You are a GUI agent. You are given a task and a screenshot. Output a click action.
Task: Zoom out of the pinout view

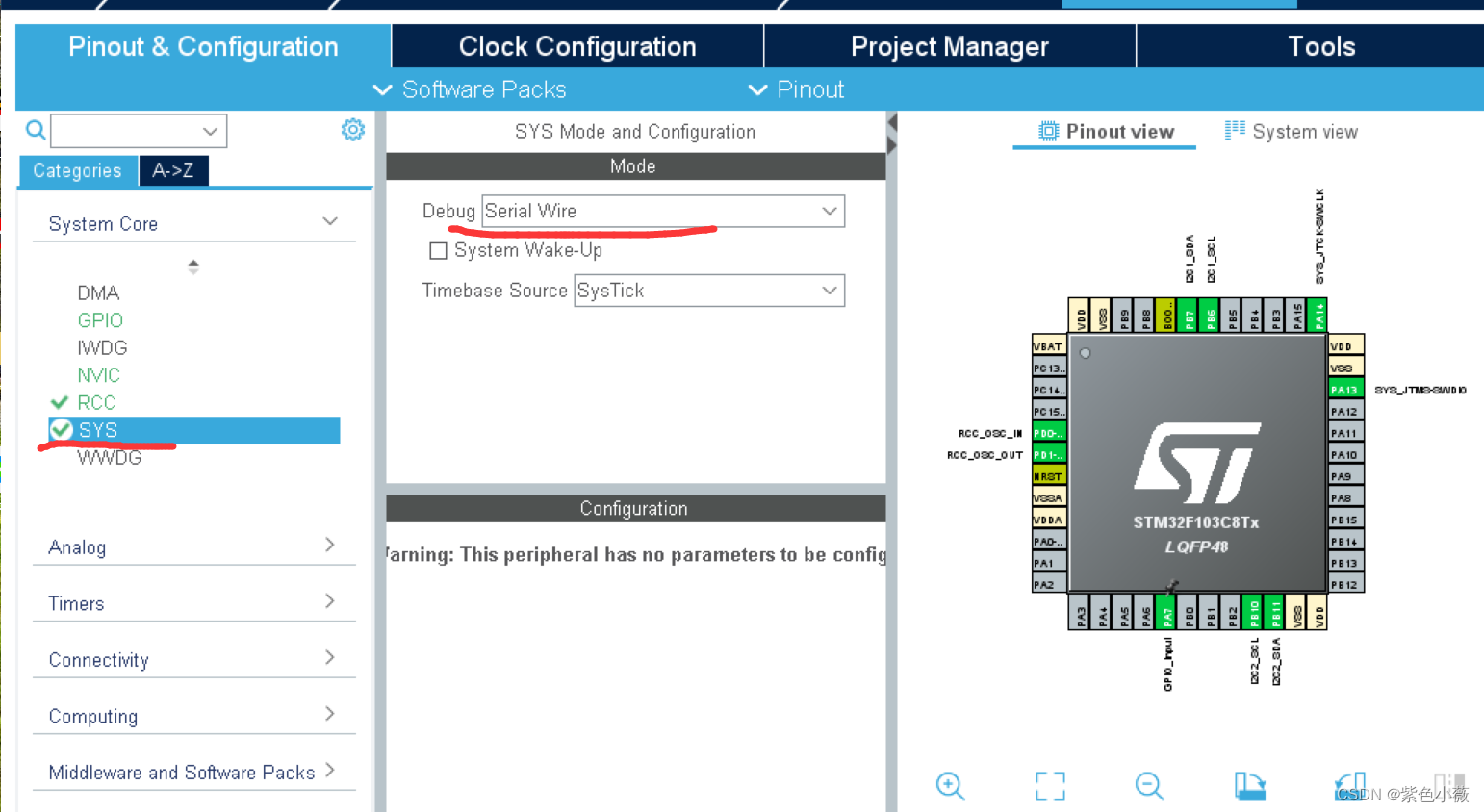tap(1149, 786)
